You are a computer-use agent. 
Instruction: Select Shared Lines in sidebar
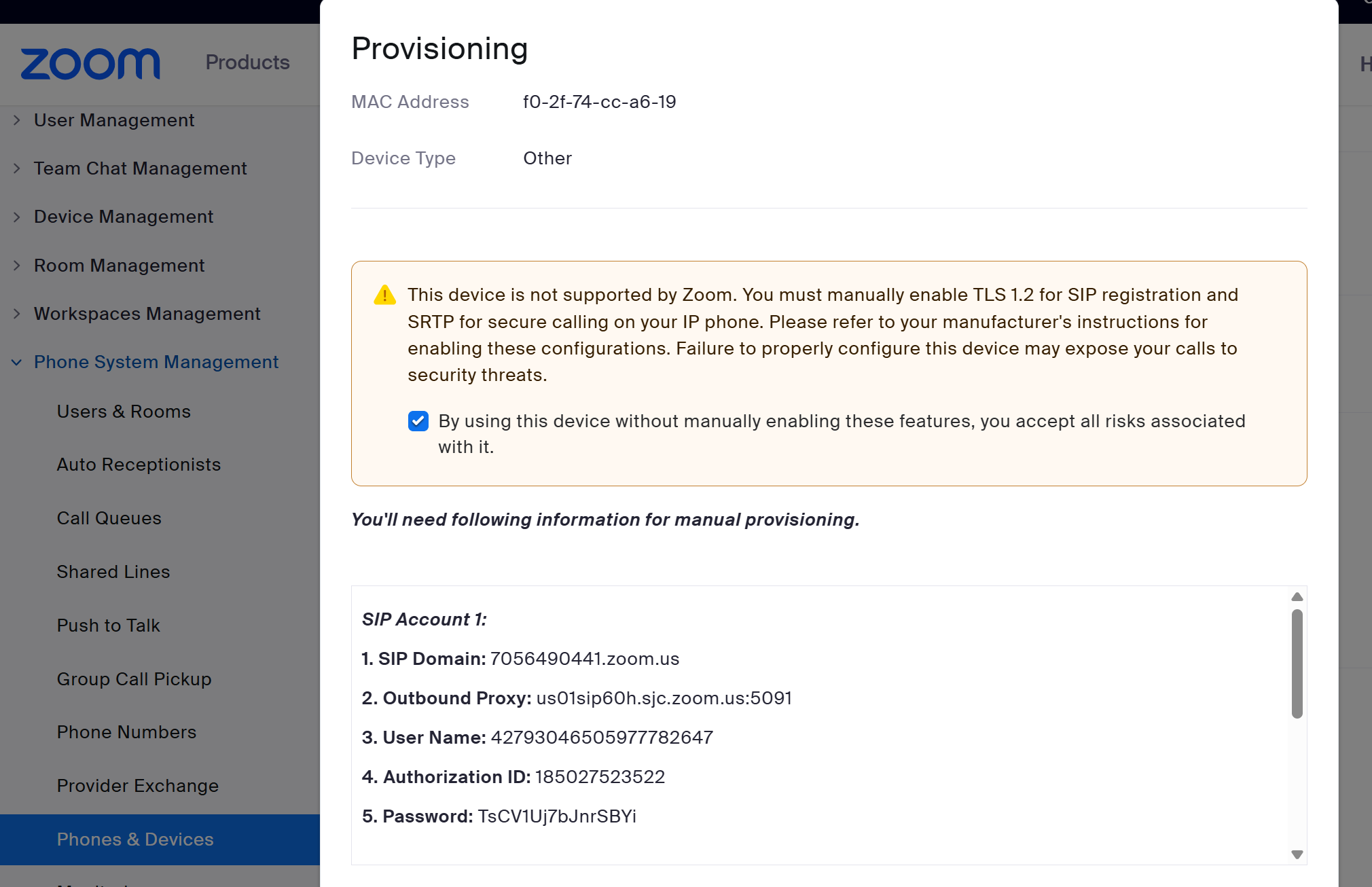[x=113, y=572]
